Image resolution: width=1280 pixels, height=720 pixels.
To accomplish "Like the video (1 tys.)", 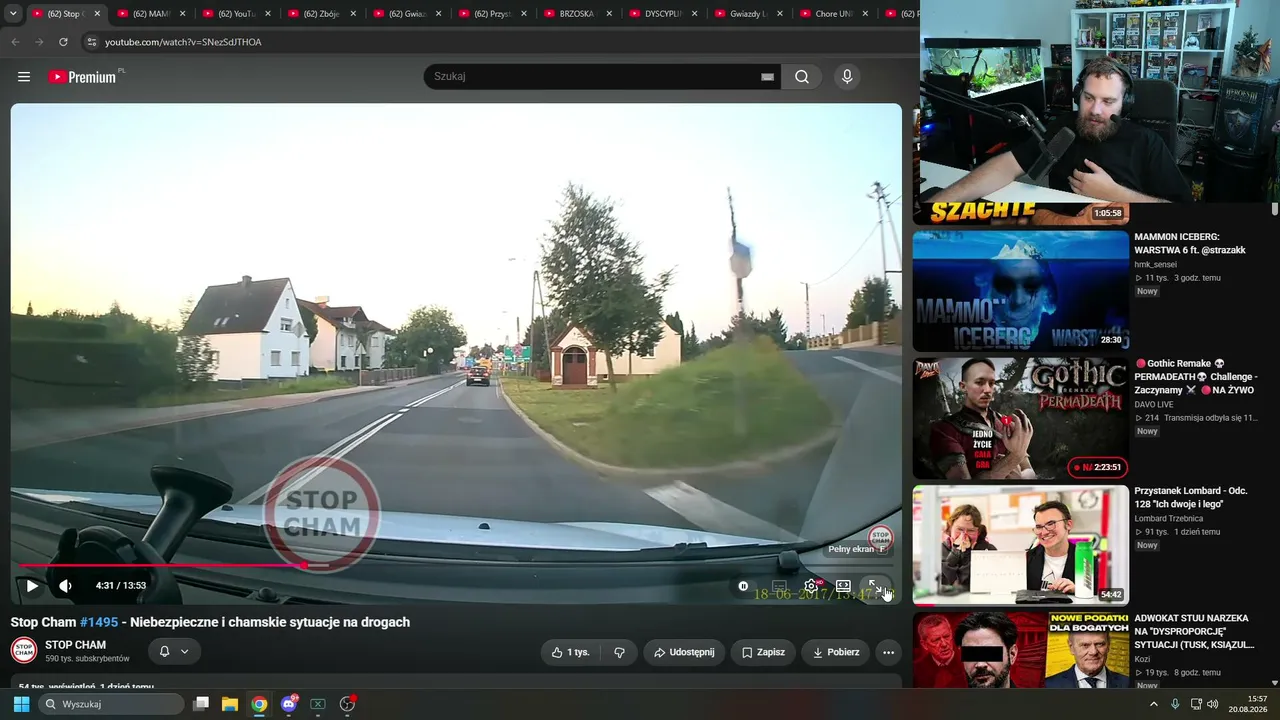I will [570, 652].
